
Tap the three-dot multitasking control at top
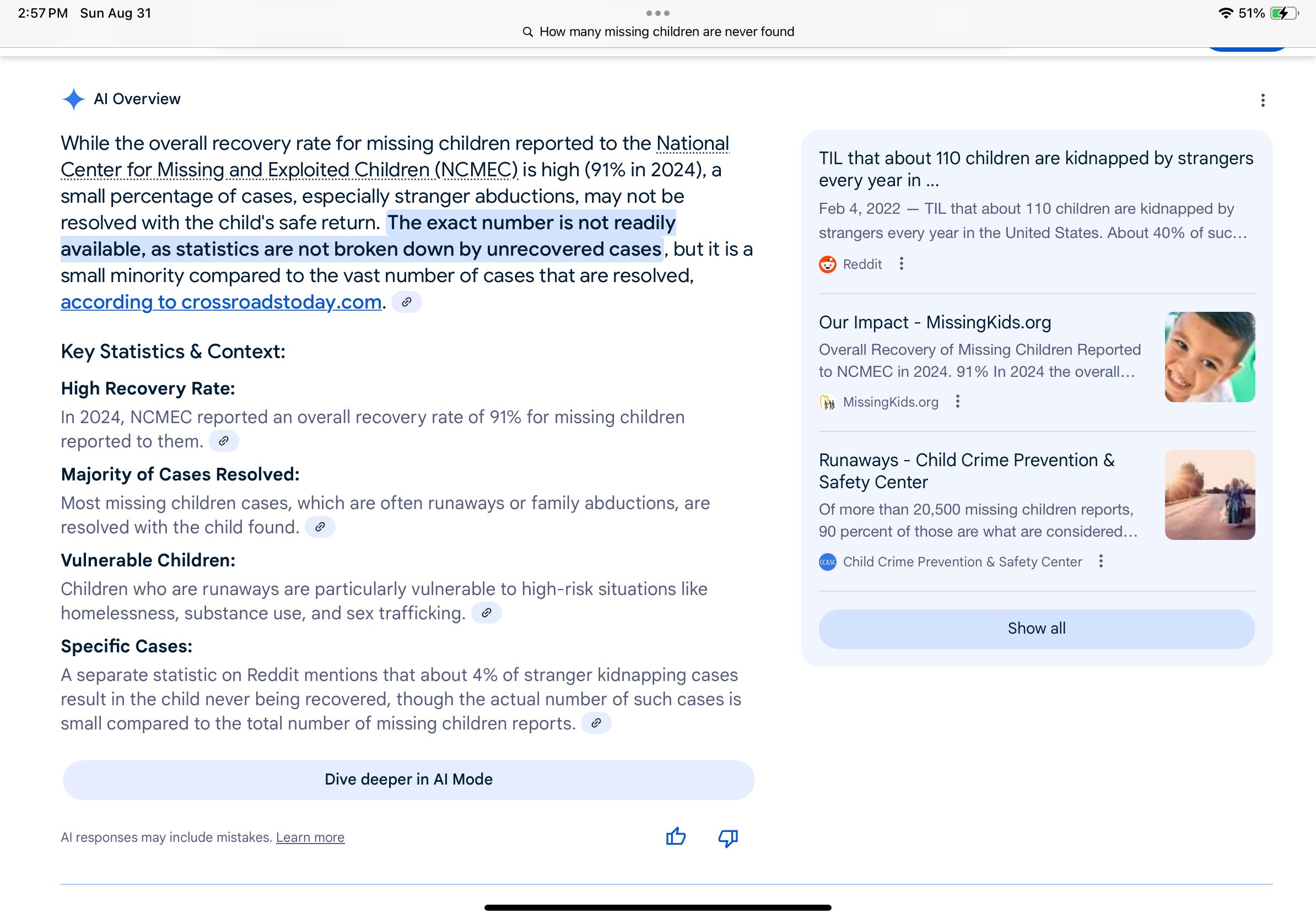pyautogui.click(x=658, y=13)
